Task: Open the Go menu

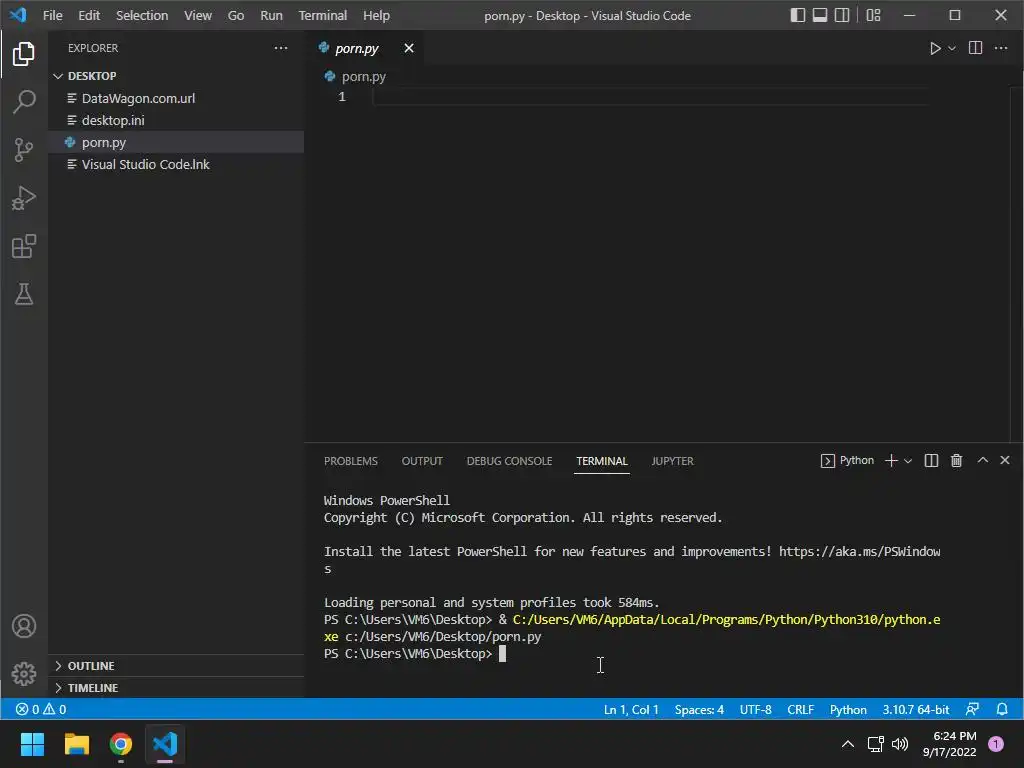Action: (236, 15)
